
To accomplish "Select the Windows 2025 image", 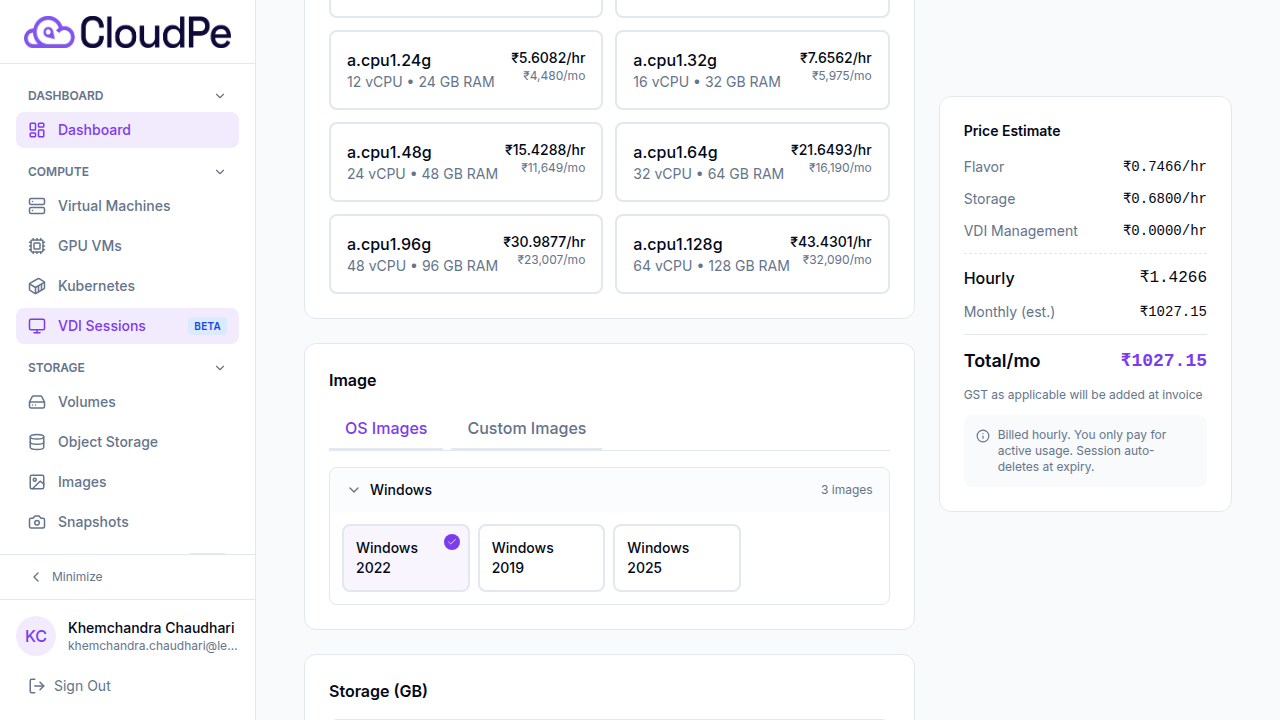I will point(677,558).
